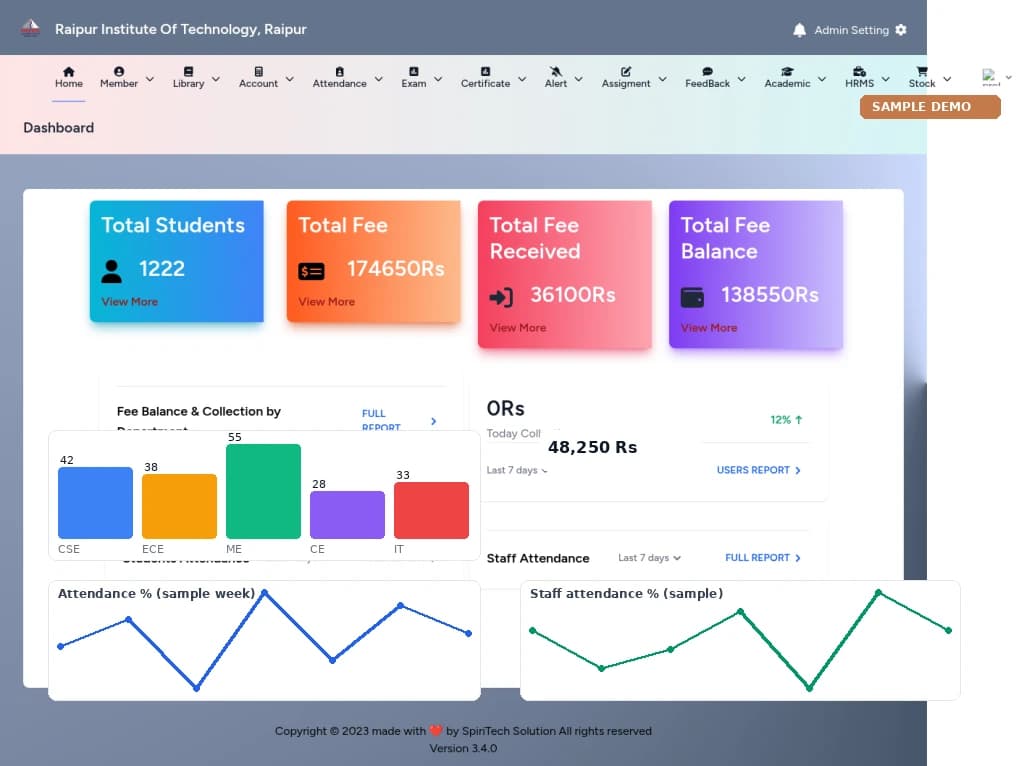The width and height of the screenshot is (1024, 766).
Task: Open the Library menu label
Action: pyautogui.click(x=188, y=84)
